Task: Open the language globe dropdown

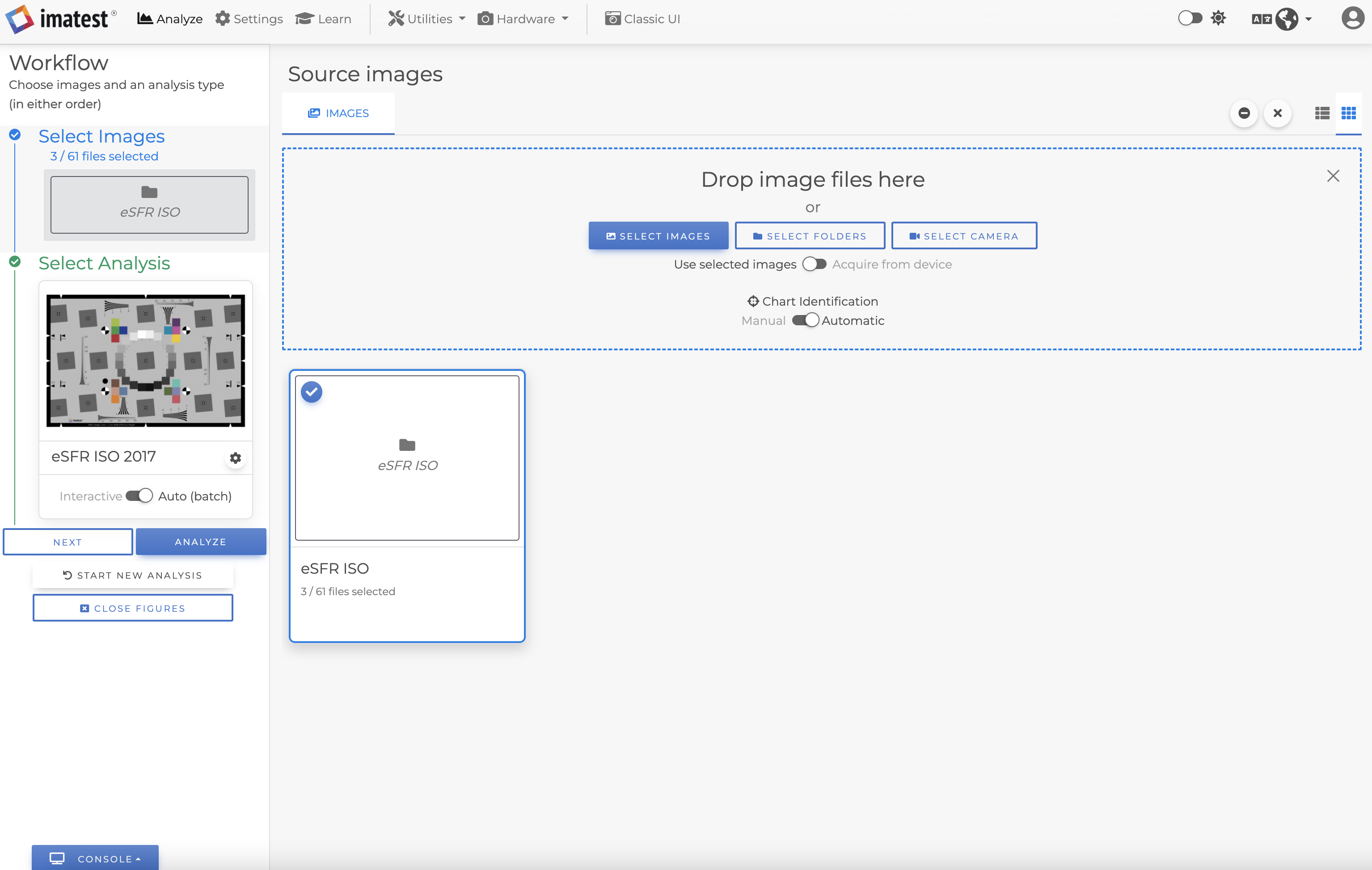Action: 1293,19
